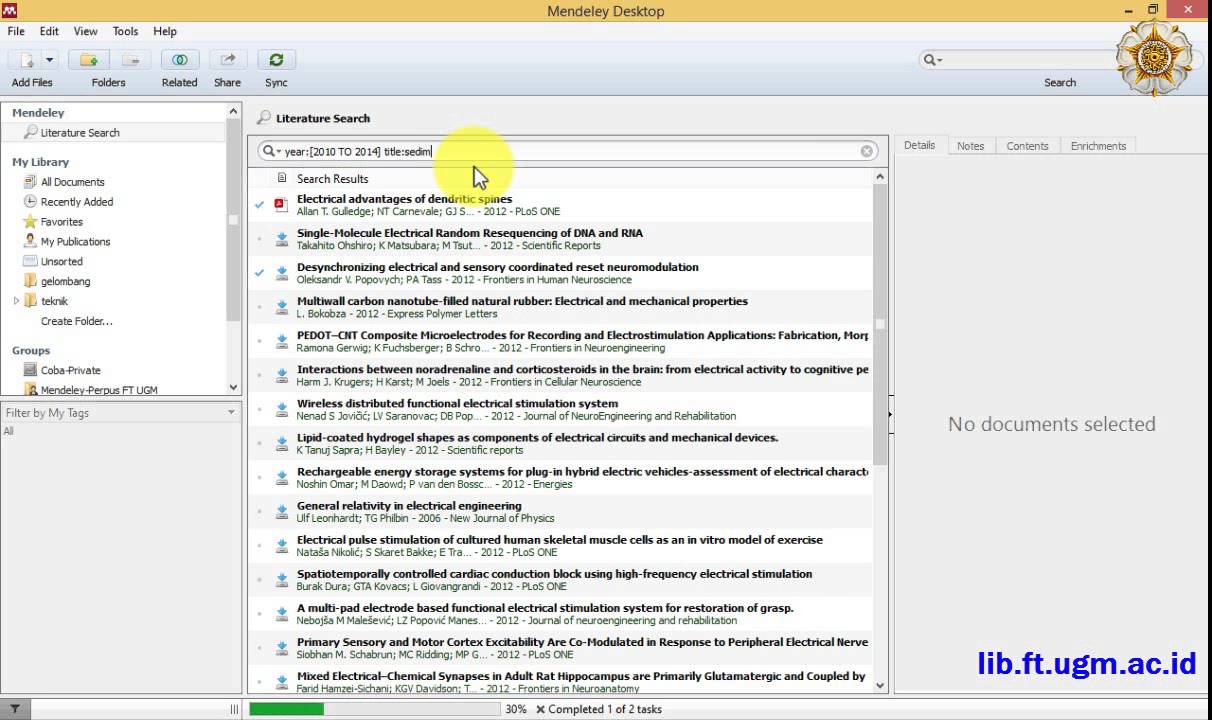Click save icon for Multiwall carbon nanotube paper
Viewport: 1212px width, 720px height.
click(281, 307)
